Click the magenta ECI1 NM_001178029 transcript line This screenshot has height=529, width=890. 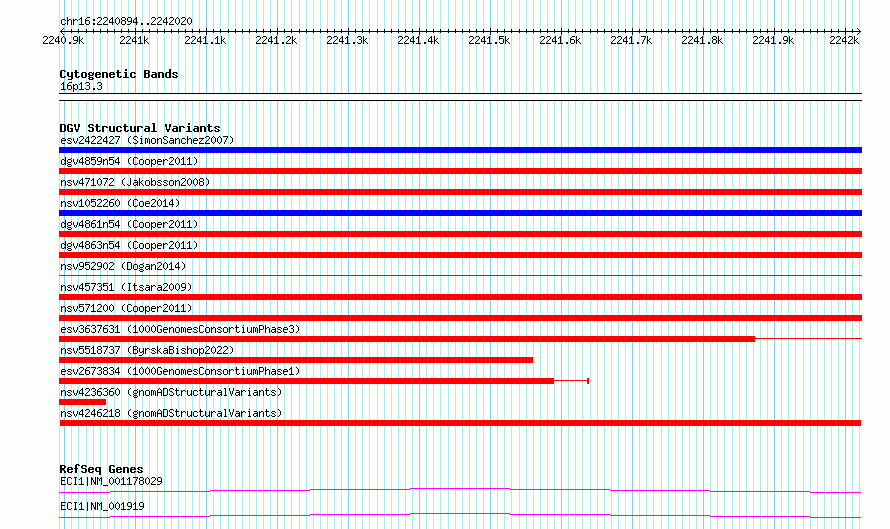tap(460, 490)
